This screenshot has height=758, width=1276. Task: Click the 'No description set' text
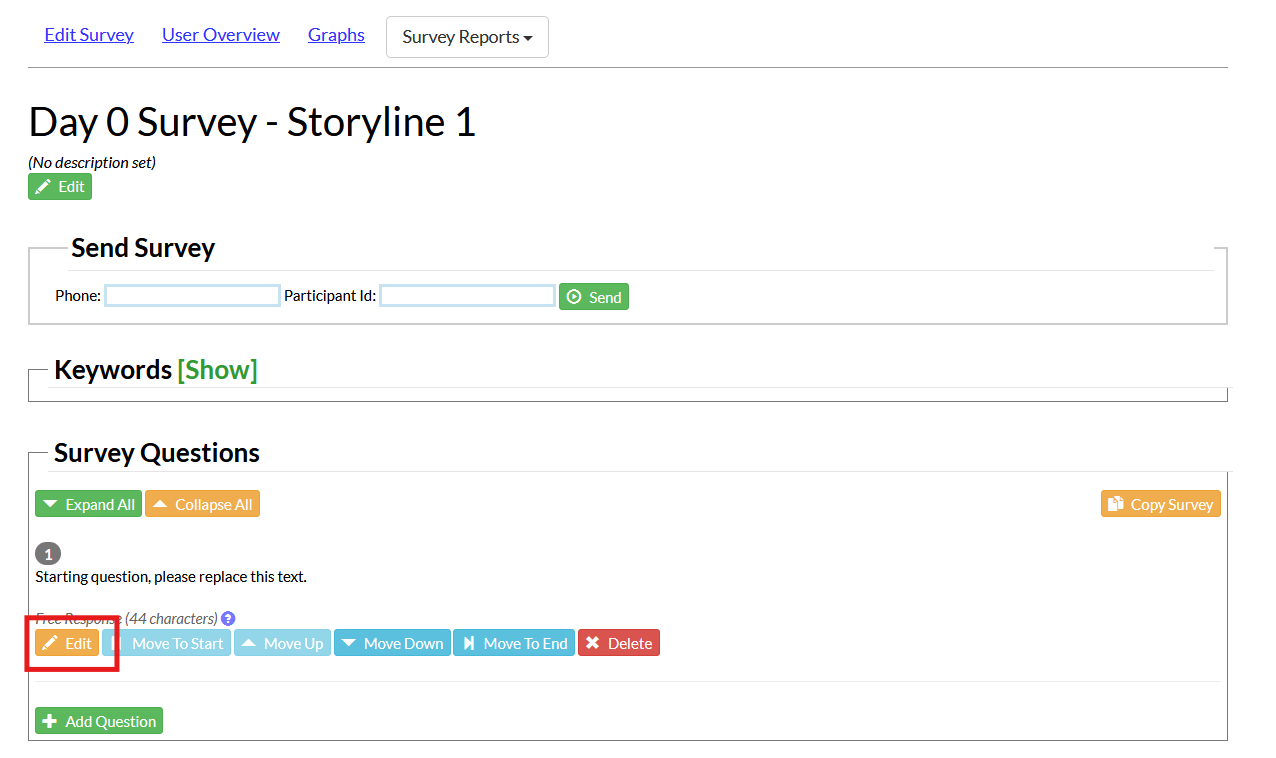pos(92,162)
